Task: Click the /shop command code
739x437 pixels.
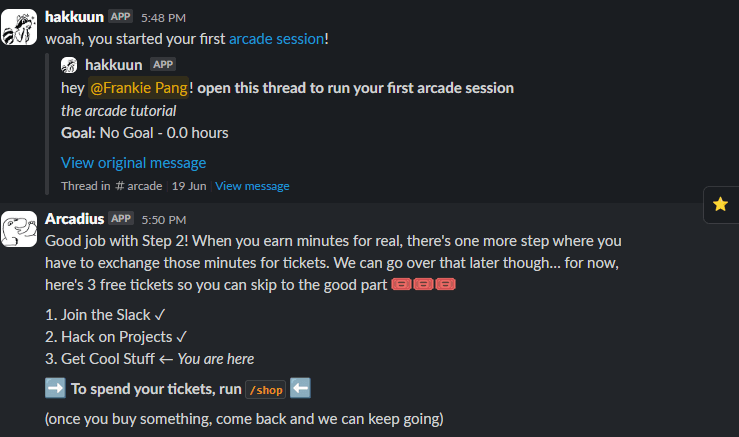Action: click(x=264, y=389)
